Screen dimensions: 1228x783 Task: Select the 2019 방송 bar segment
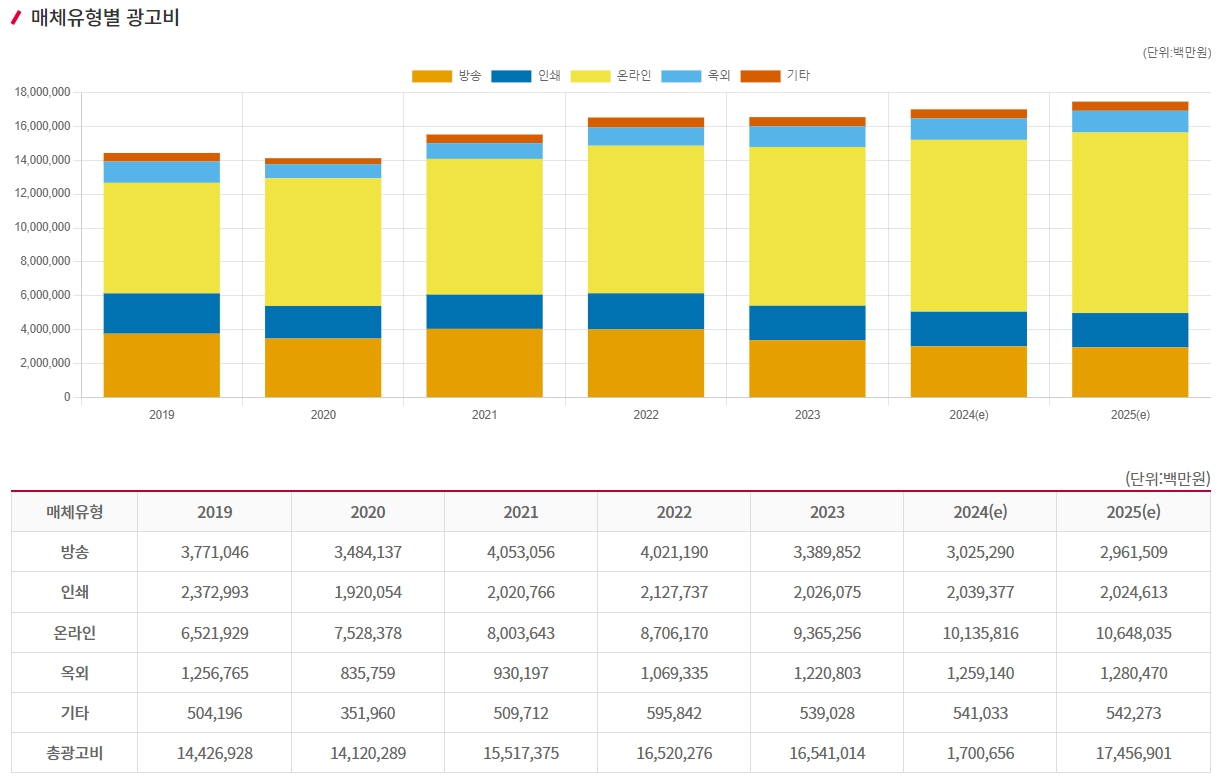click(x=162, y=365)
